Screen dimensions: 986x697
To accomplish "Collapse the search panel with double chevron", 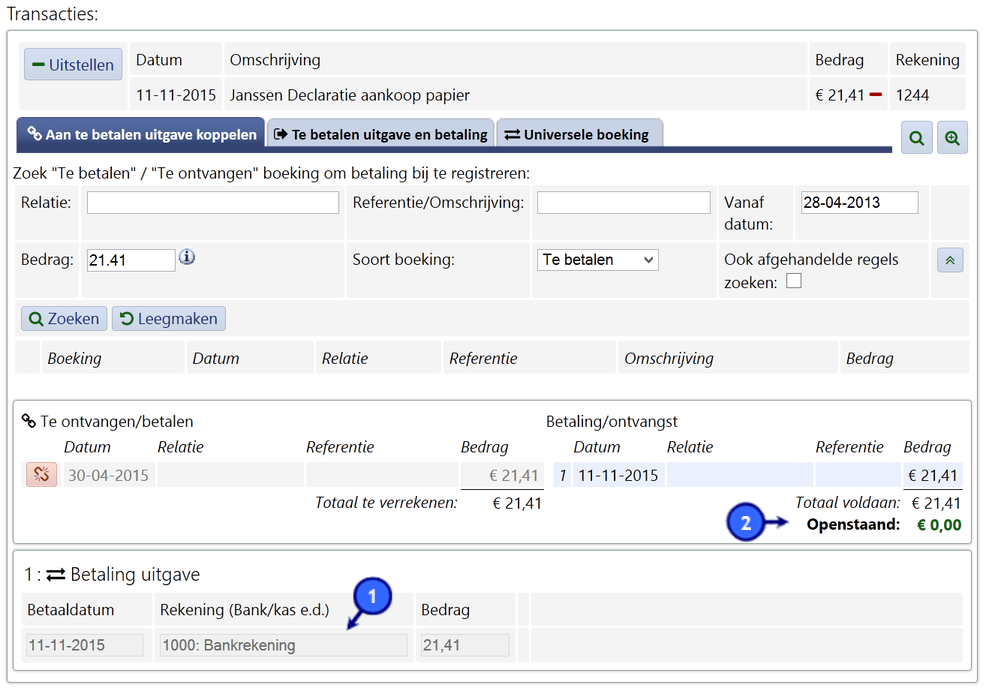I will tap(950, 260).
